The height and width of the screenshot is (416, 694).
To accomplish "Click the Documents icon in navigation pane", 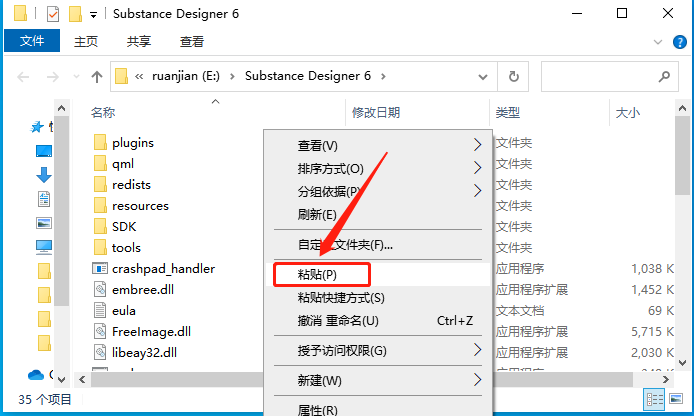I will tap(43, 199).
